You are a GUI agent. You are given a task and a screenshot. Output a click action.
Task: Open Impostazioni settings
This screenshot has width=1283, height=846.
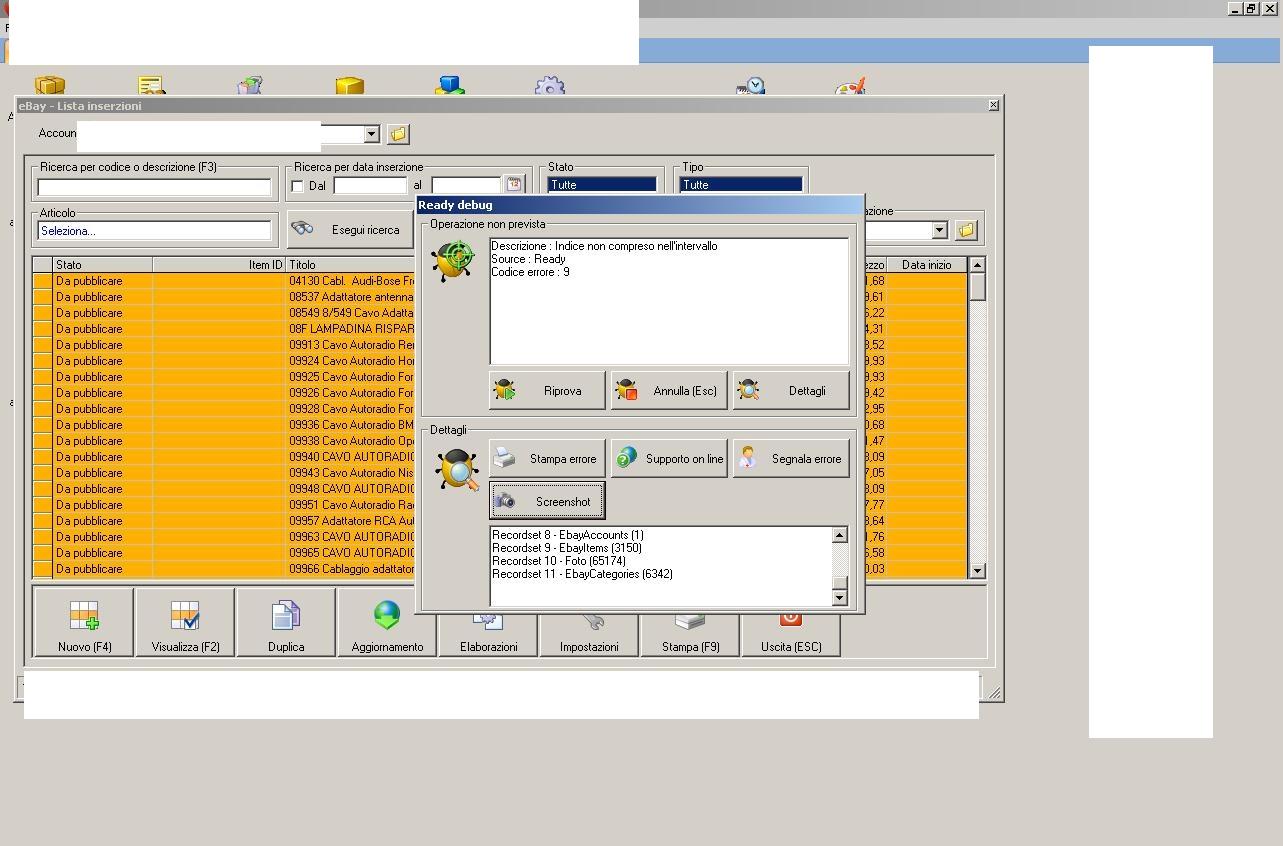click(x=589, y=635)
